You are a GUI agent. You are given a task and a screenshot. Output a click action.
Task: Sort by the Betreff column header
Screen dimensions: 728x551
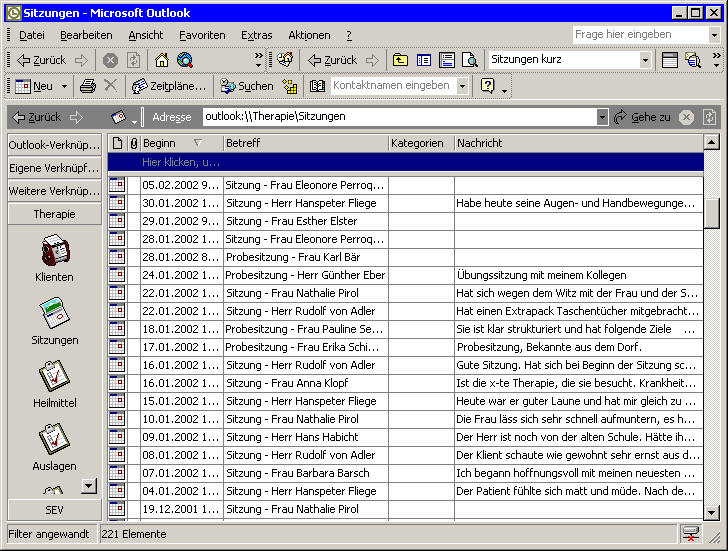(x=306, y=143)
